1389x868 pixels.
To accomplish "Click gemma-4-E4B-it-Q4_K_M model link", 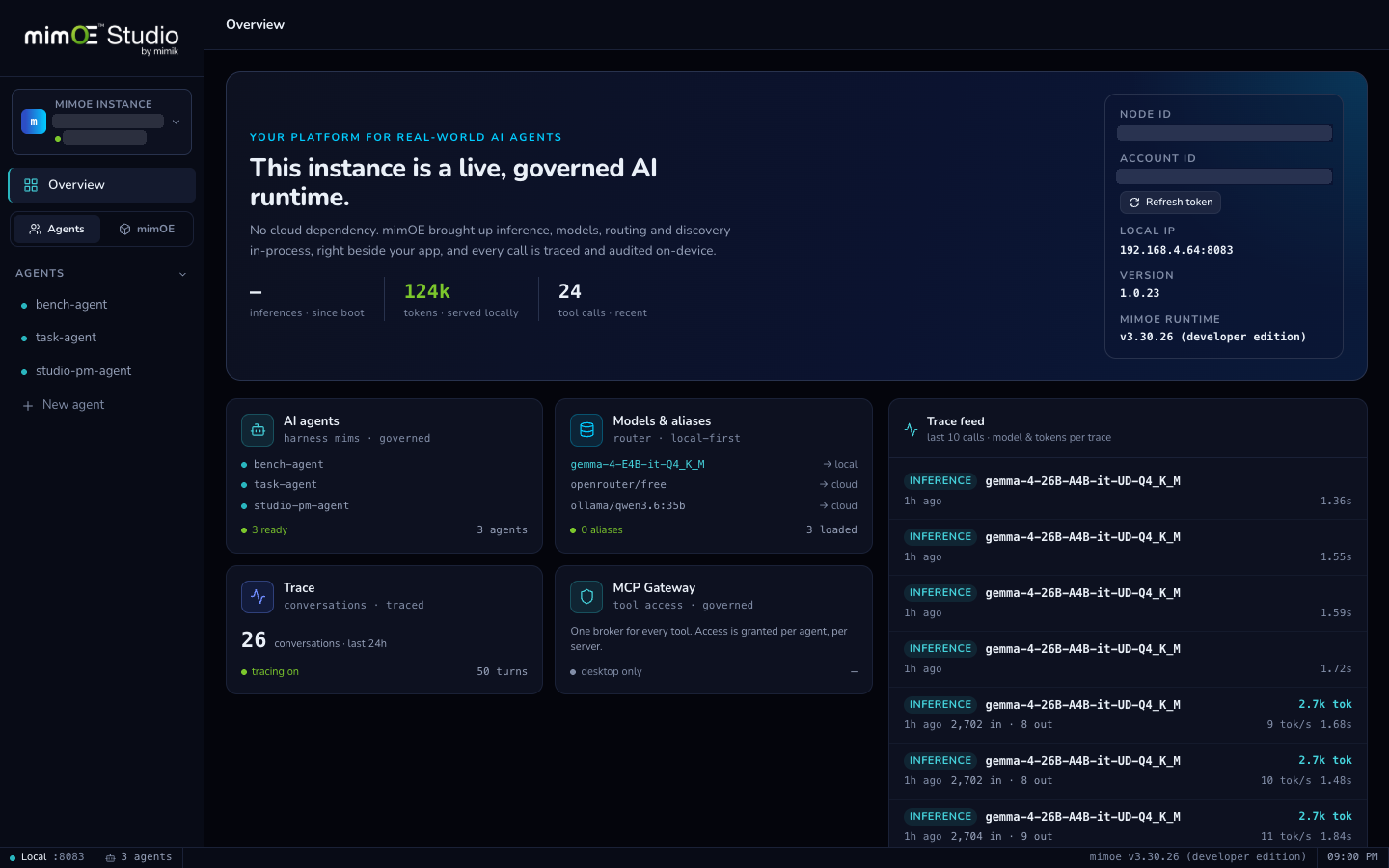I will (x=638, y=465).
